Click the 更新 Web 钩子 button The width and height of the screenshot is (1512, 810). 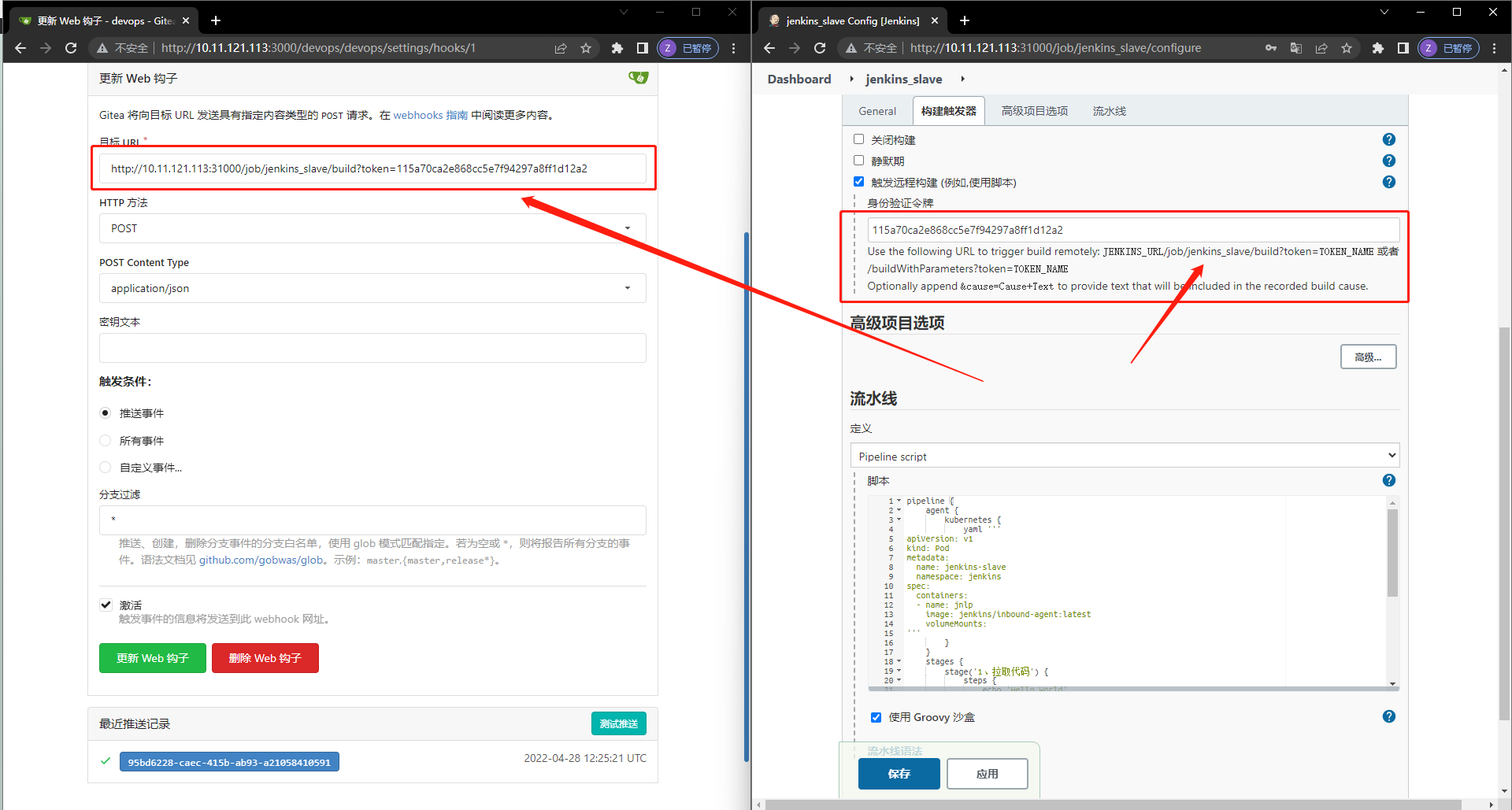(152, 657)
